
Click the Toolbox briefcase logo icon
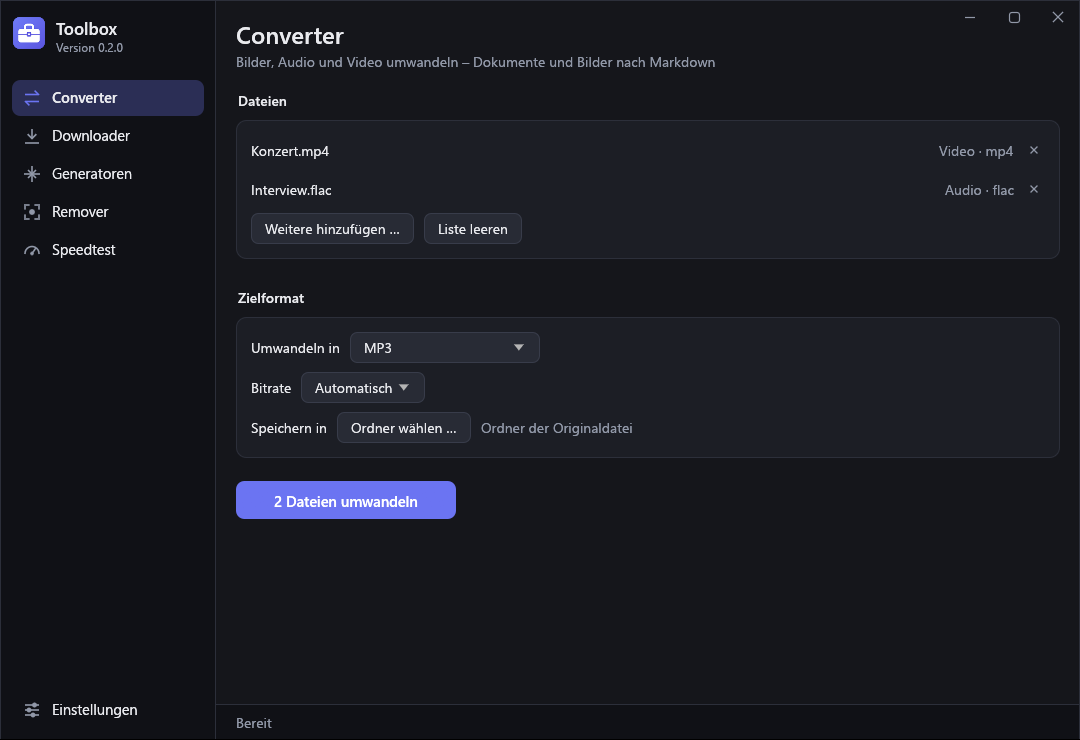click(29, 33)
